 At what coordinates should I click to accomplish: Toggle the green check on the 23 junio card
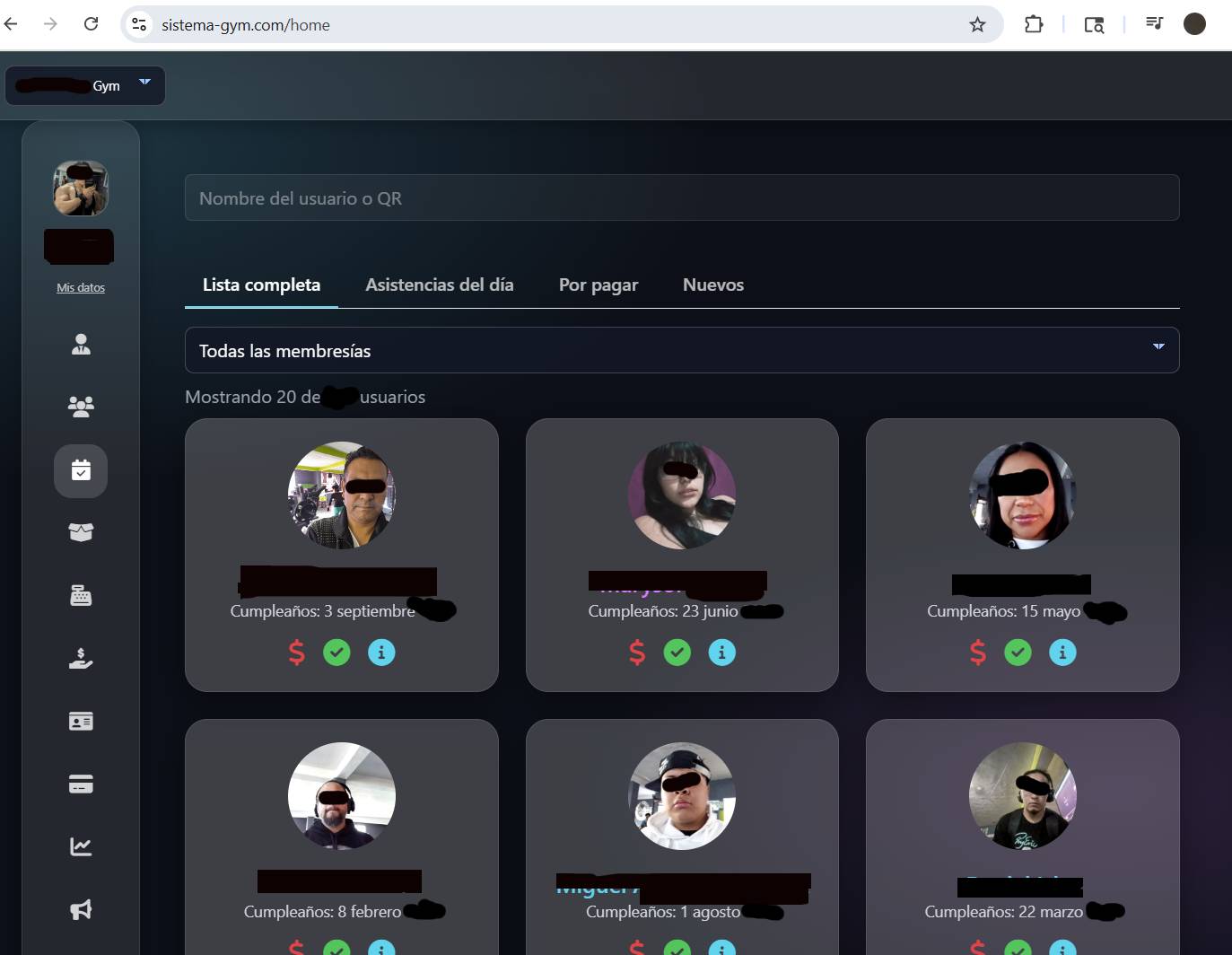(x=677, y=653)
